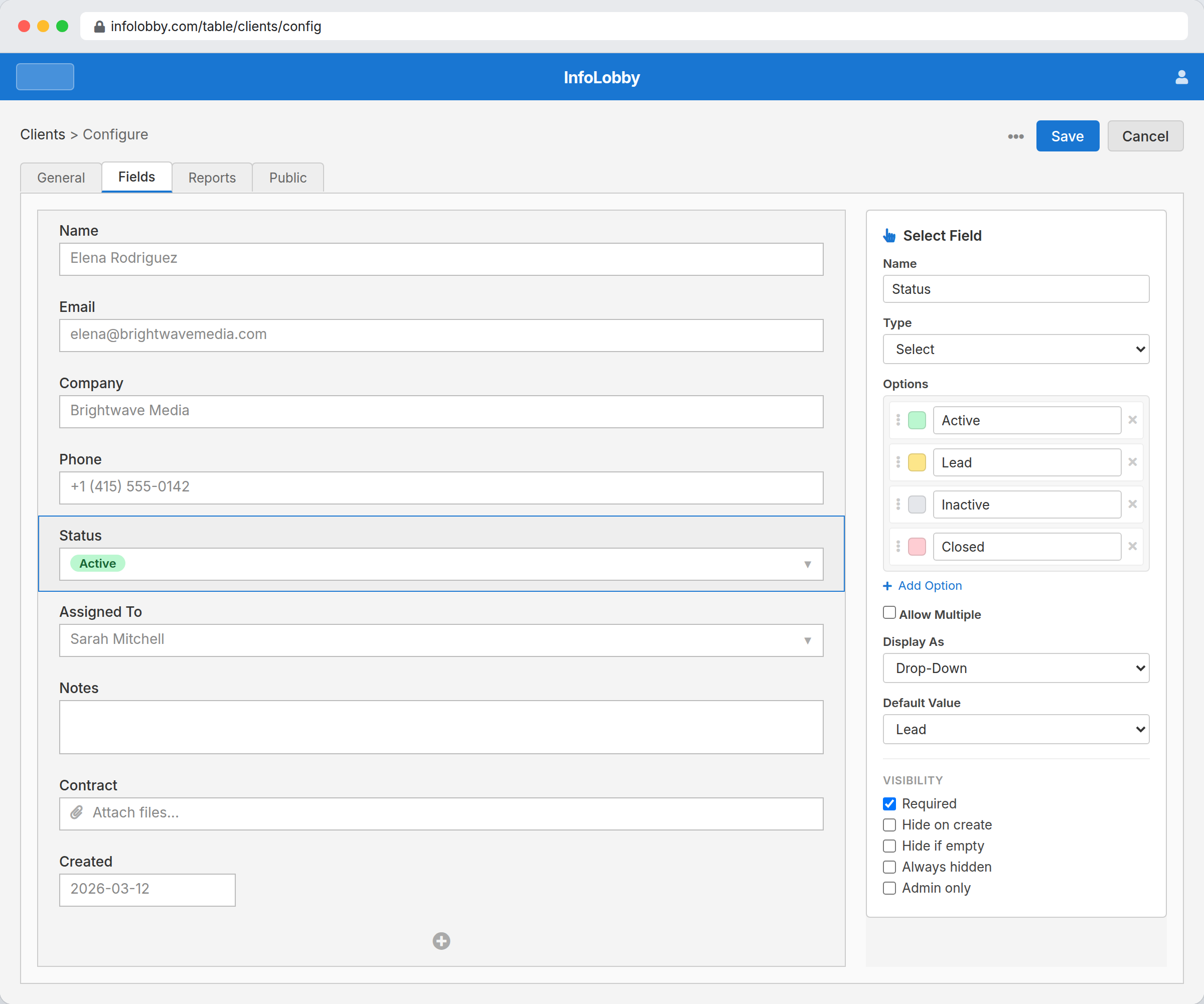
Task: Open the three-dots more options menu
Action: 1015,136
